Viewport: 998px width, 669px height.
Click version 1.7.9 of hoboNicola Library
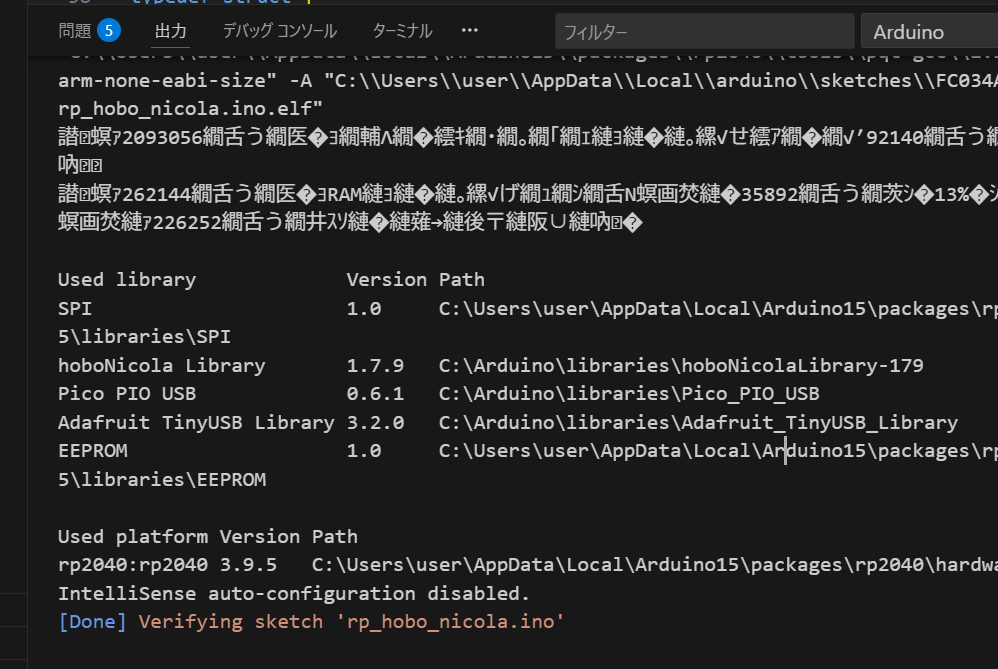coord(375,365)
